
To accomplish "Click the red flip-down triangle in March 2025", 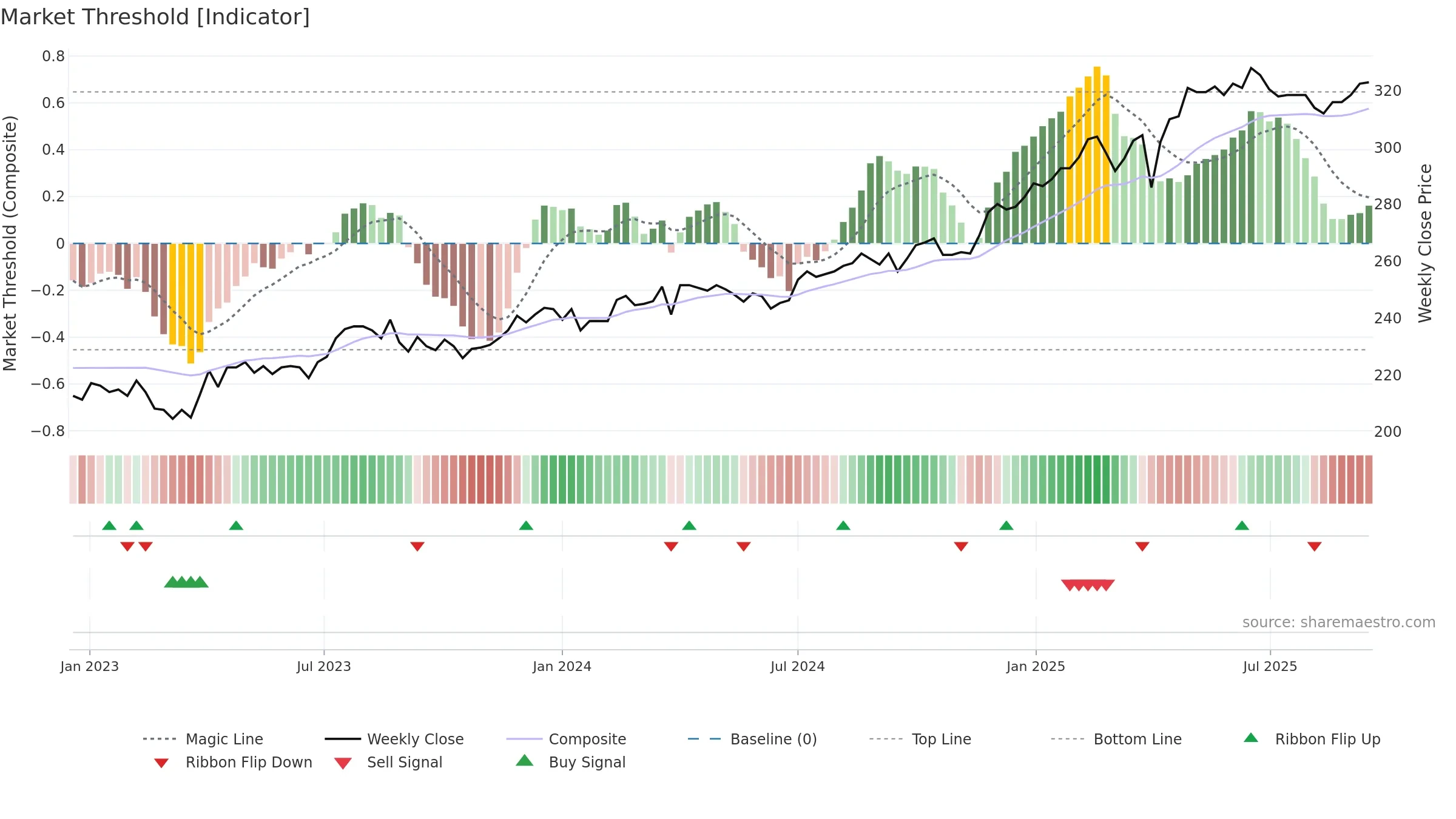I will 1142,547.
